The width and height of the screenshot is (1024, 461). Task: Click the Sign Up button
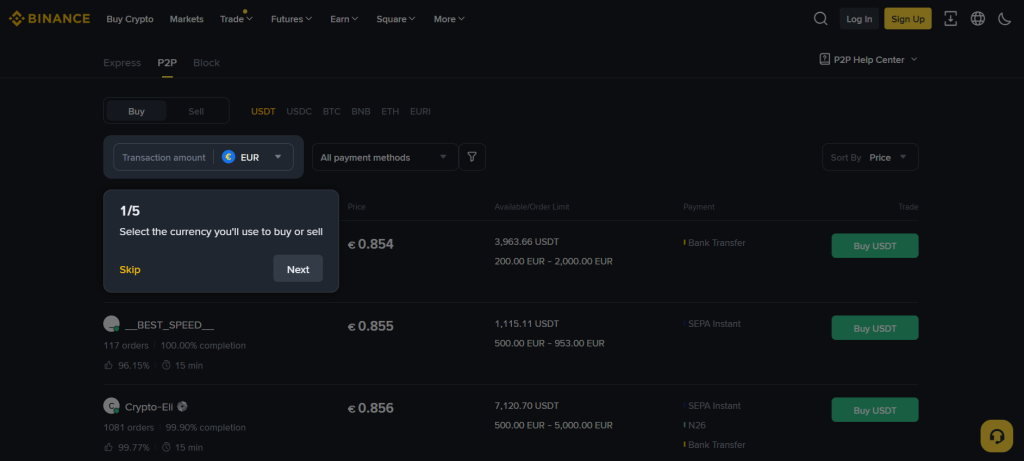click(x=908, y=19)
